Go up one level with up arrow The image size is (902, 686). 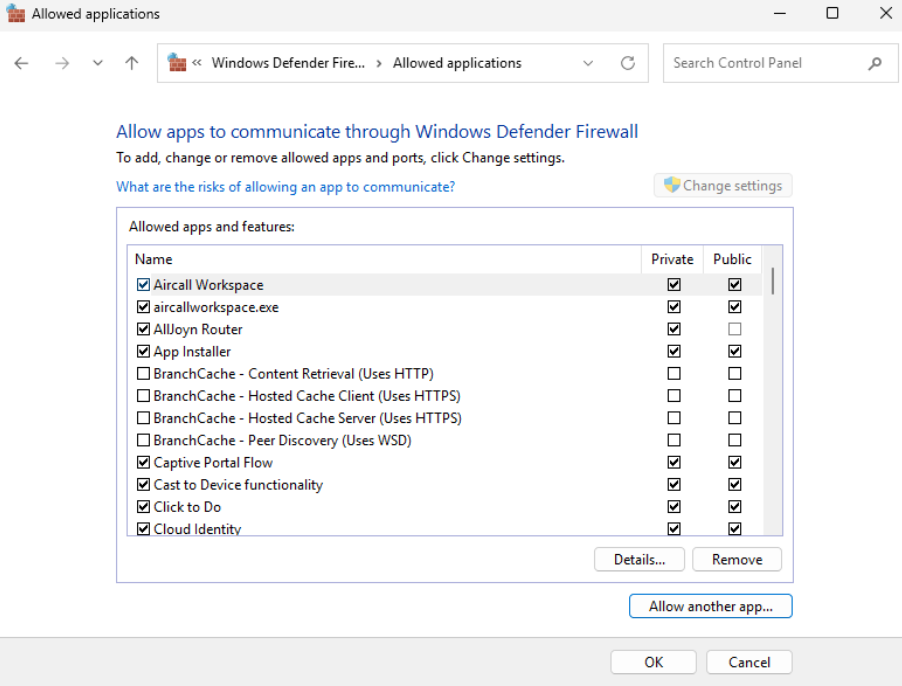[132, 63]
